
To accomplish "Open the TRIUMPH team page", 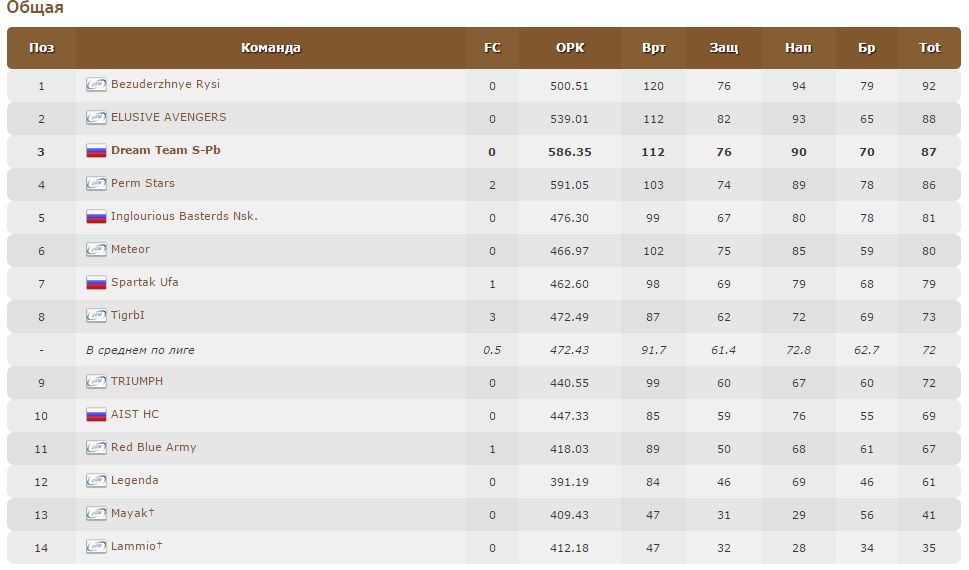I will click(x=137, y=382).
